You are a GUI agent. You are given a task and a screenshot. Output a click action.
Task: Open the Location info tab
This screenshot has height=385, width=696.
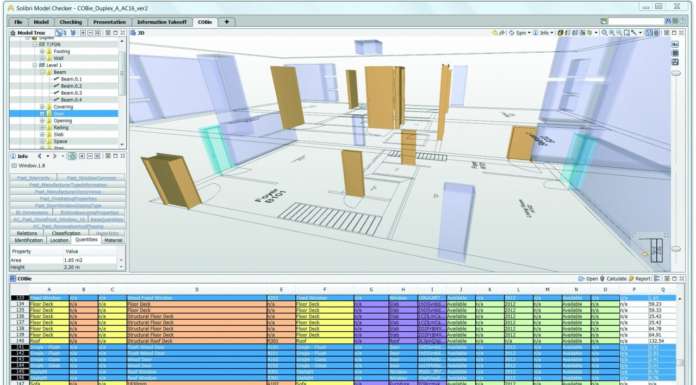[59, 240]
